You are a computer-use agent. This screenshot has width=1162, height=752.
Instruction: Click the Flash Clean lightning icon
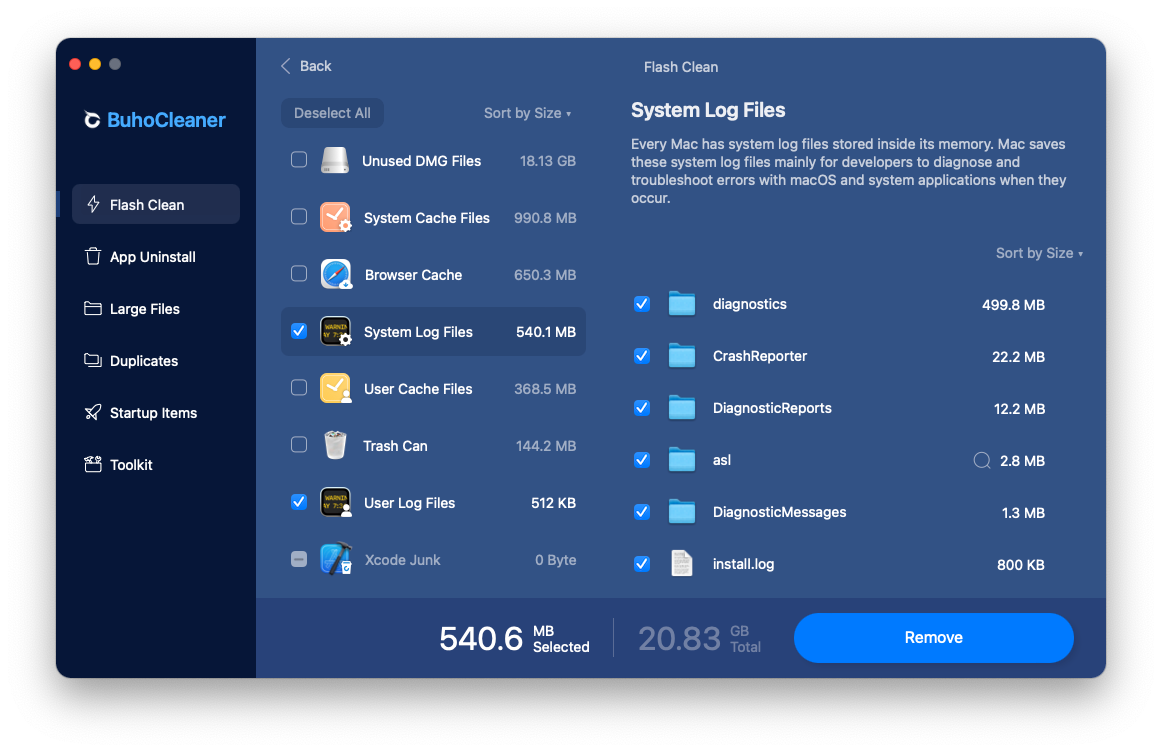point(93,204)
